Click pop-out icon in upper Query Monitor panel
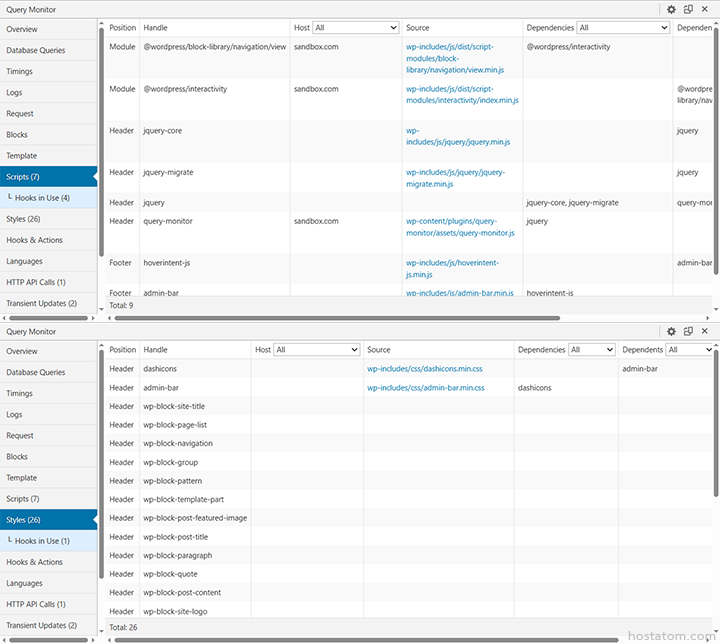The image size is (720, 644). 688,9
